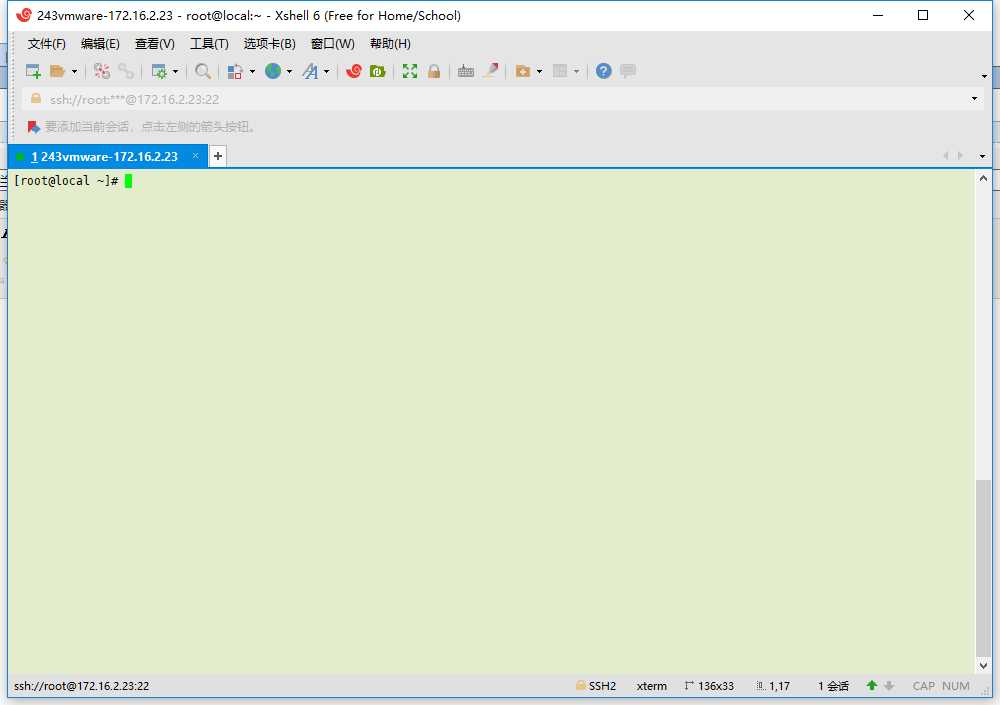Viewport: 1000px width, 705px height.
Task: Open the 文件(F) menu
Action: point(47,44)
